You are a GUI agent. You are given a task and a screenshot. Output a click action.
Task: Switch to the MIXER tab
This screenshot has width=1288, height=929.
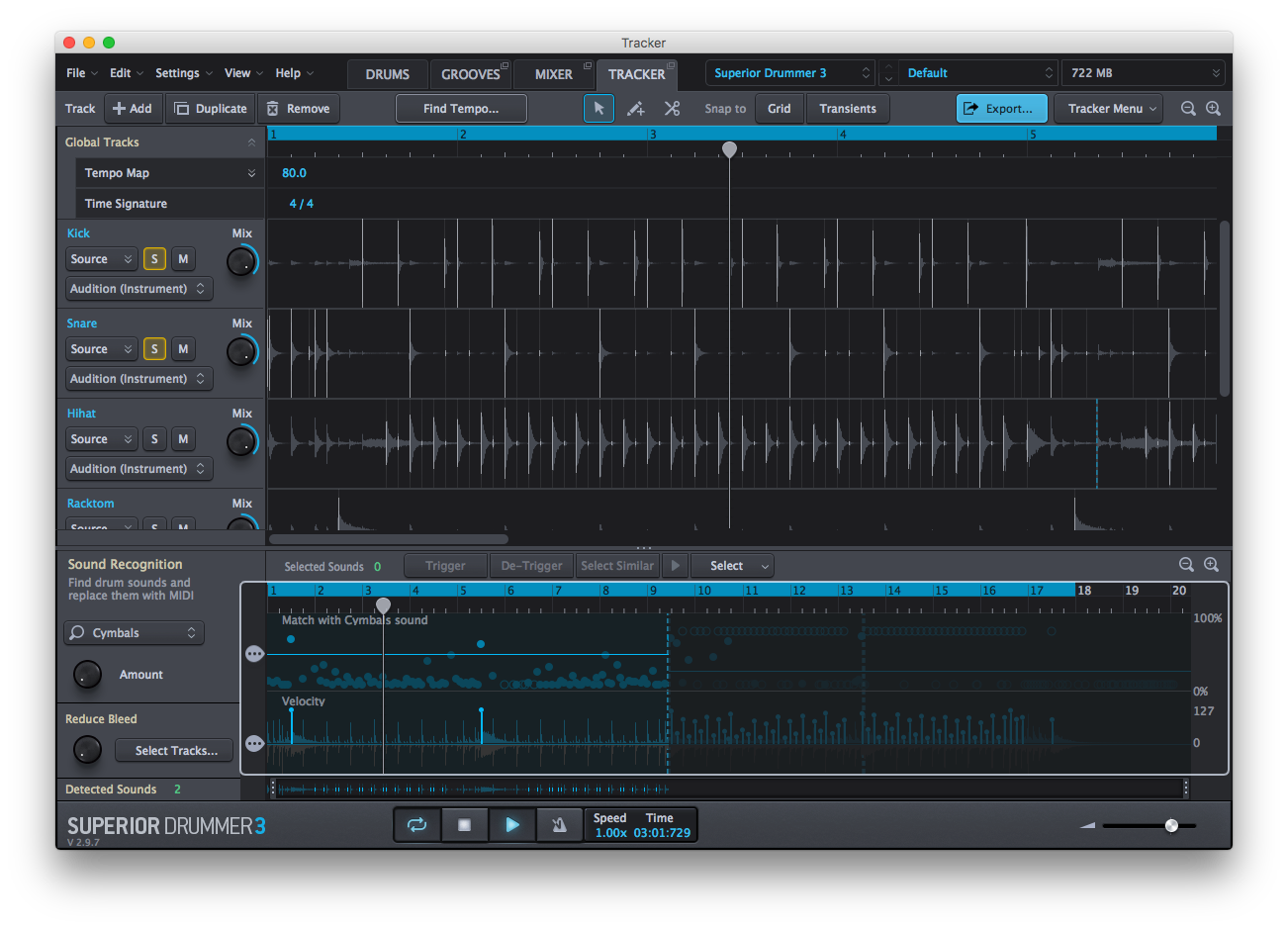(554, 74)
